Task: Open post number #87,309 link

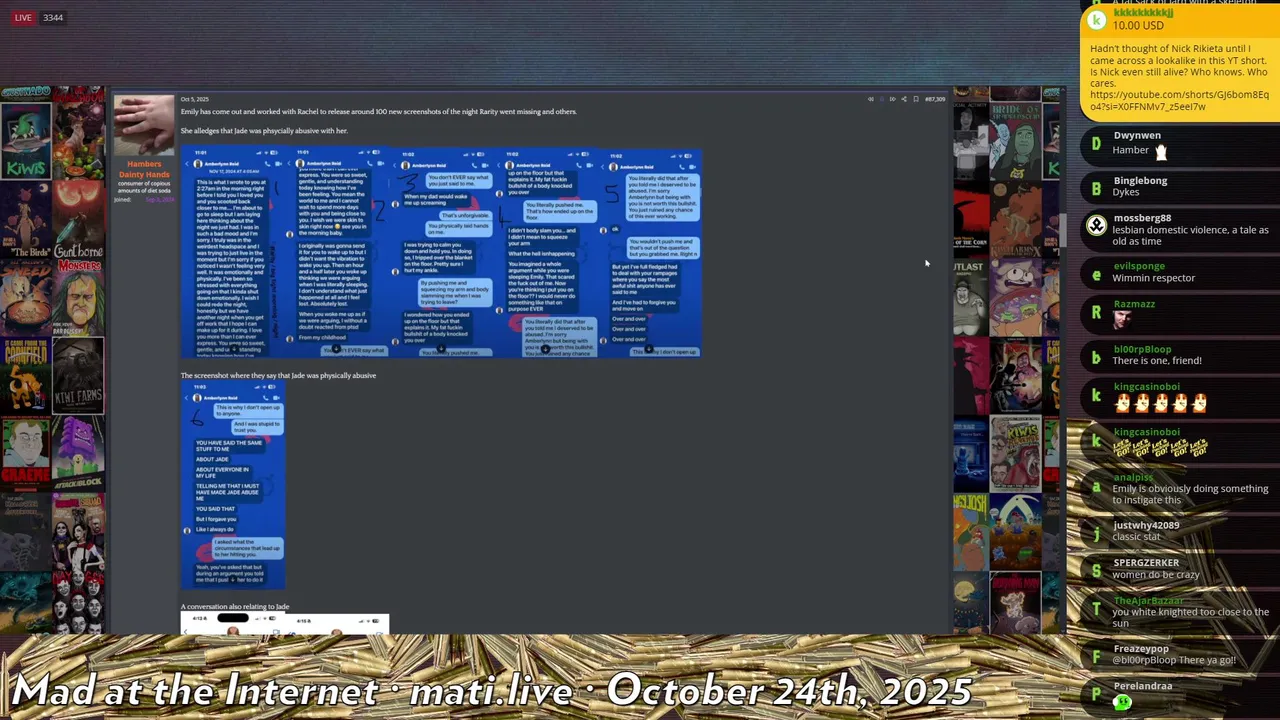Action: click(x=935, y=99)
